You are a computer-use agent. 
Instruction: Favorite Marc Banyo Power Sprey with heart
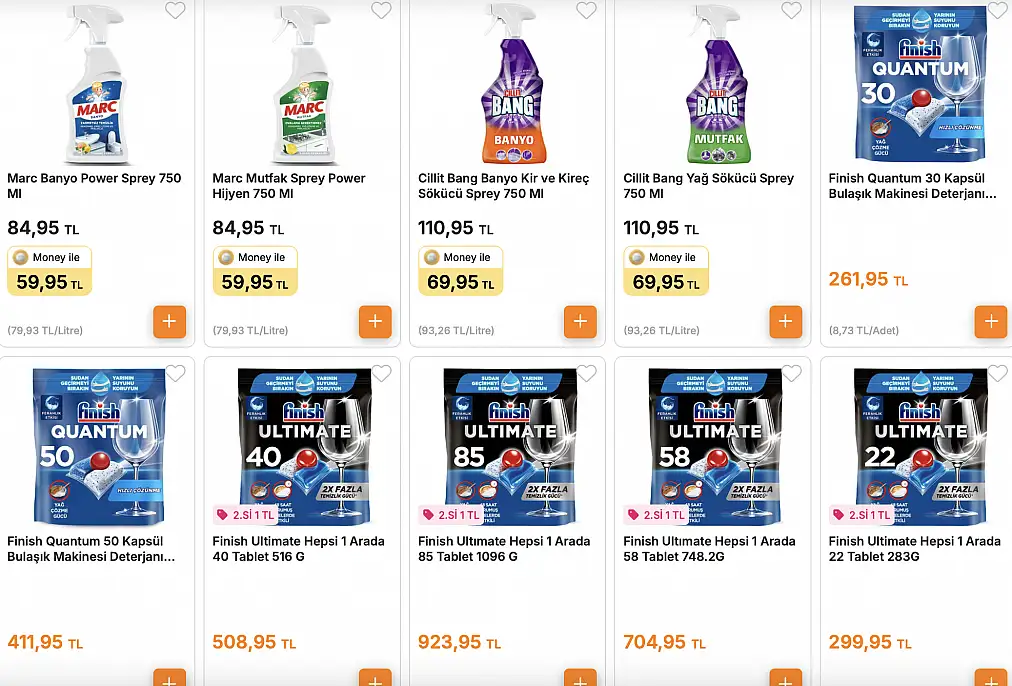tap(176, 10)
